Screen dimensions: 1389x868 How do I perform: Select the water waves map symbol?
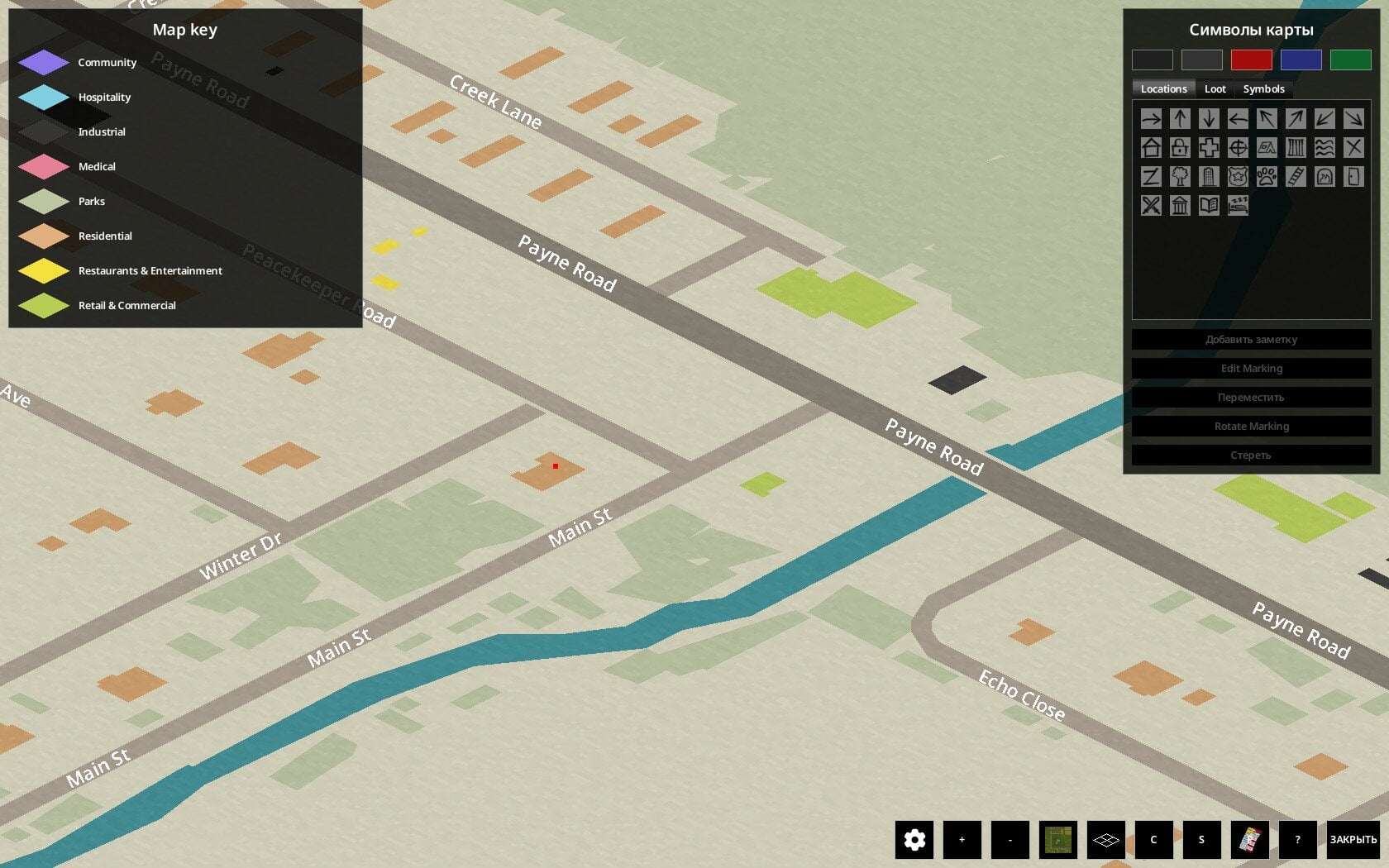[x=1325, y=148]
